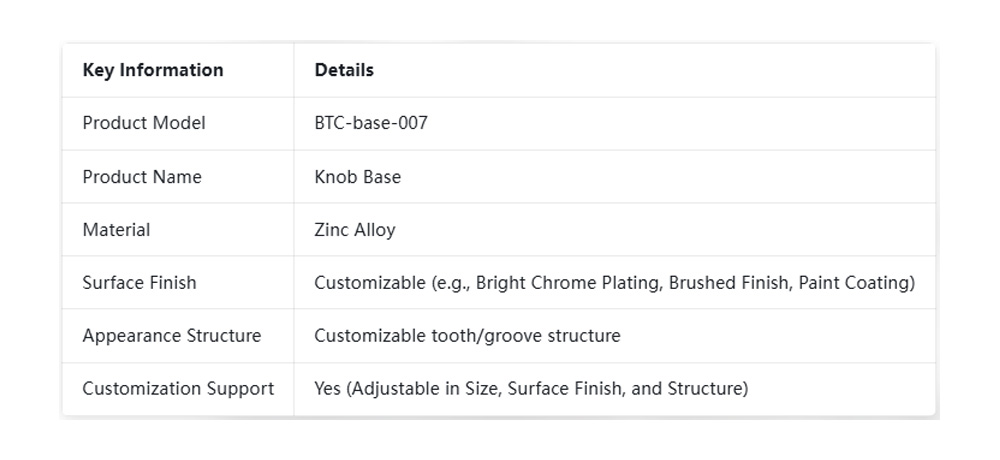
Task: Select the "Product Name" label cell
Action: tap(142, 177)
